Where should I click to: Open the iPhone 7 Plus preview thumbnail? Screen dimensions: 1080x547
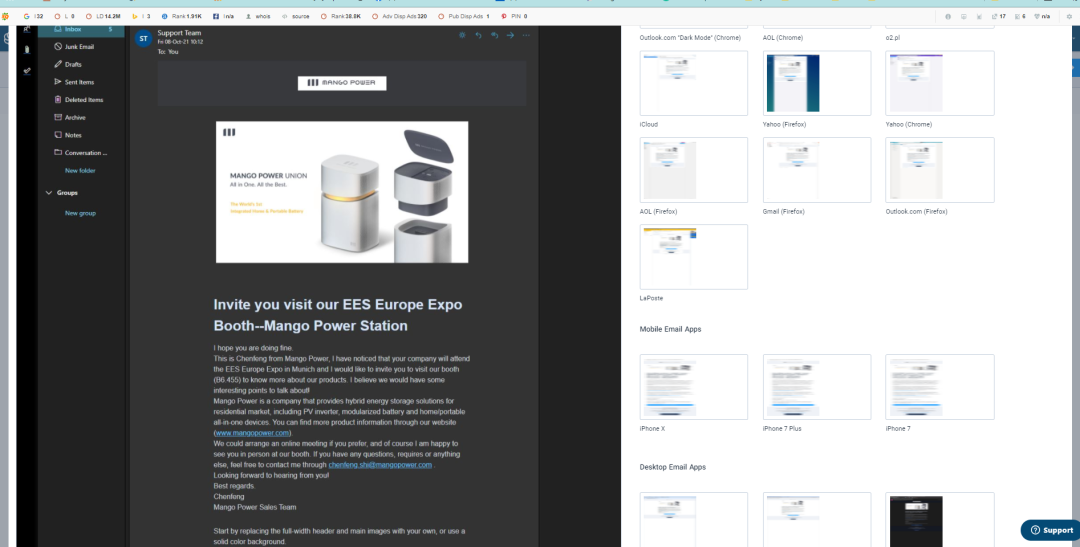[x=817, y=387]
